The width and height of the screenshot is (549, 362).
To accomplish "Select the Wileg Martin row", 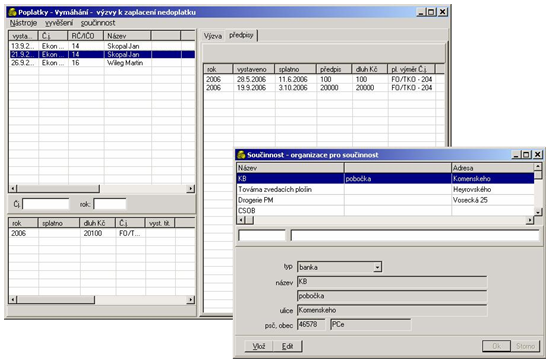I will pyautogui.click(x=102, y=63).
